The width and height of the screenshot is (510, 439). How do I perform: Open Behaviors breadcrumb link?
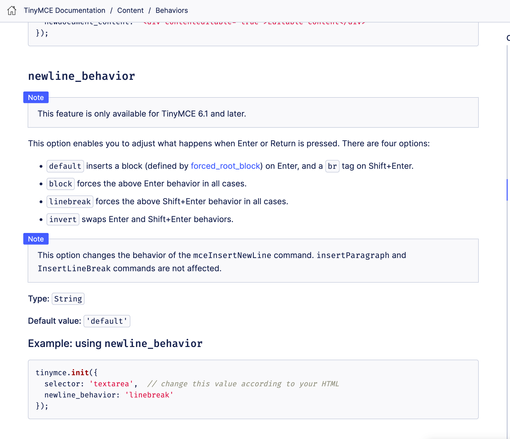coord(172,11)
